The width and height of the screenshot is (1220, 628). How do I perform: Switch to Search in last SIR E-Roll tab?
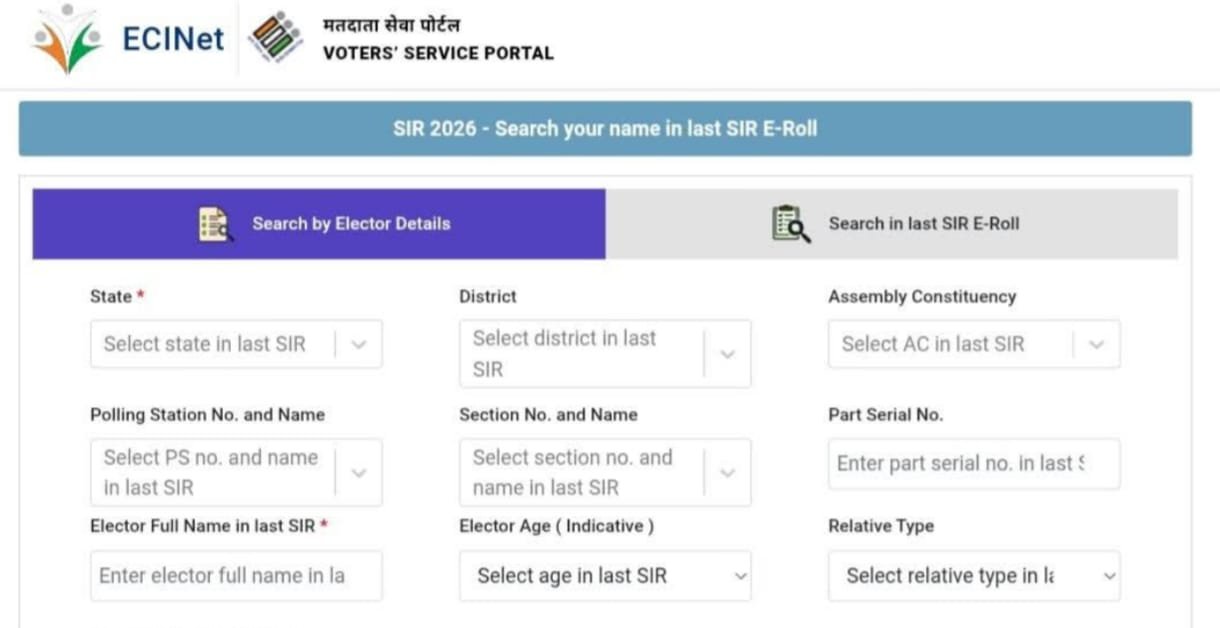923,224
